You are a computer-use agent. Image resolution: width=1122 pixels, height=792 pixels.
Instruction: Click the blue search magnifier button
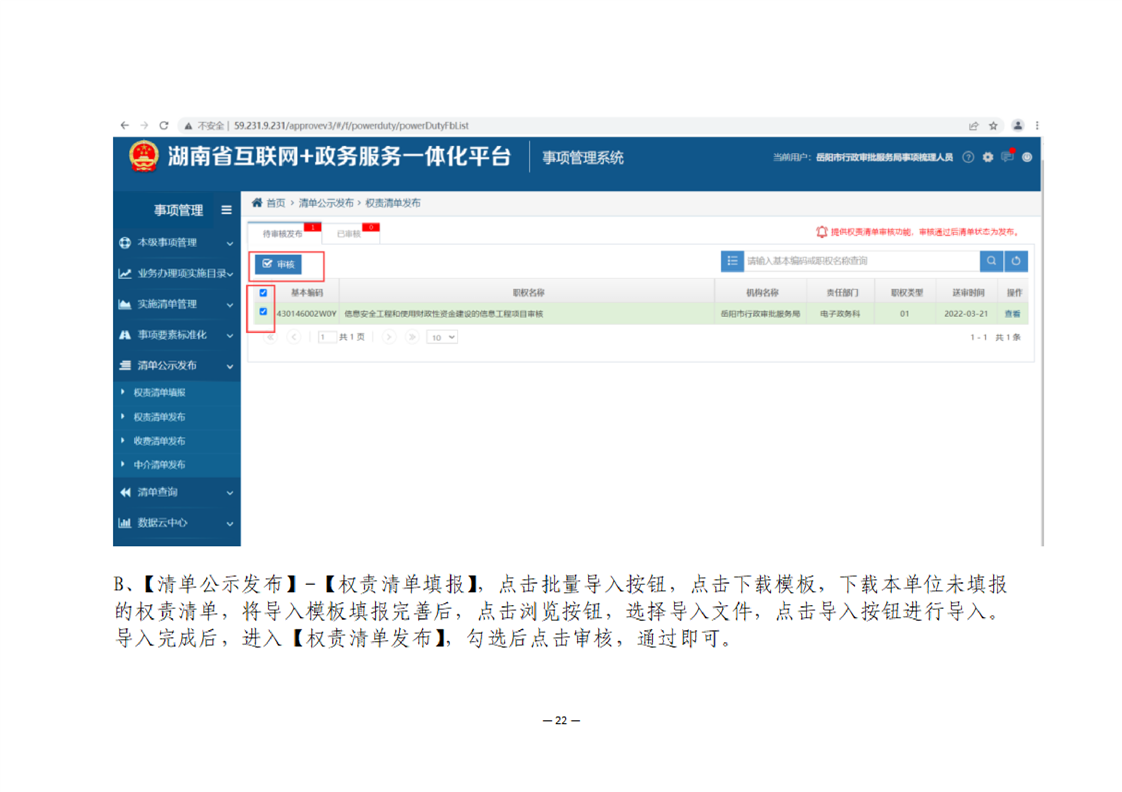pos(991,261)
